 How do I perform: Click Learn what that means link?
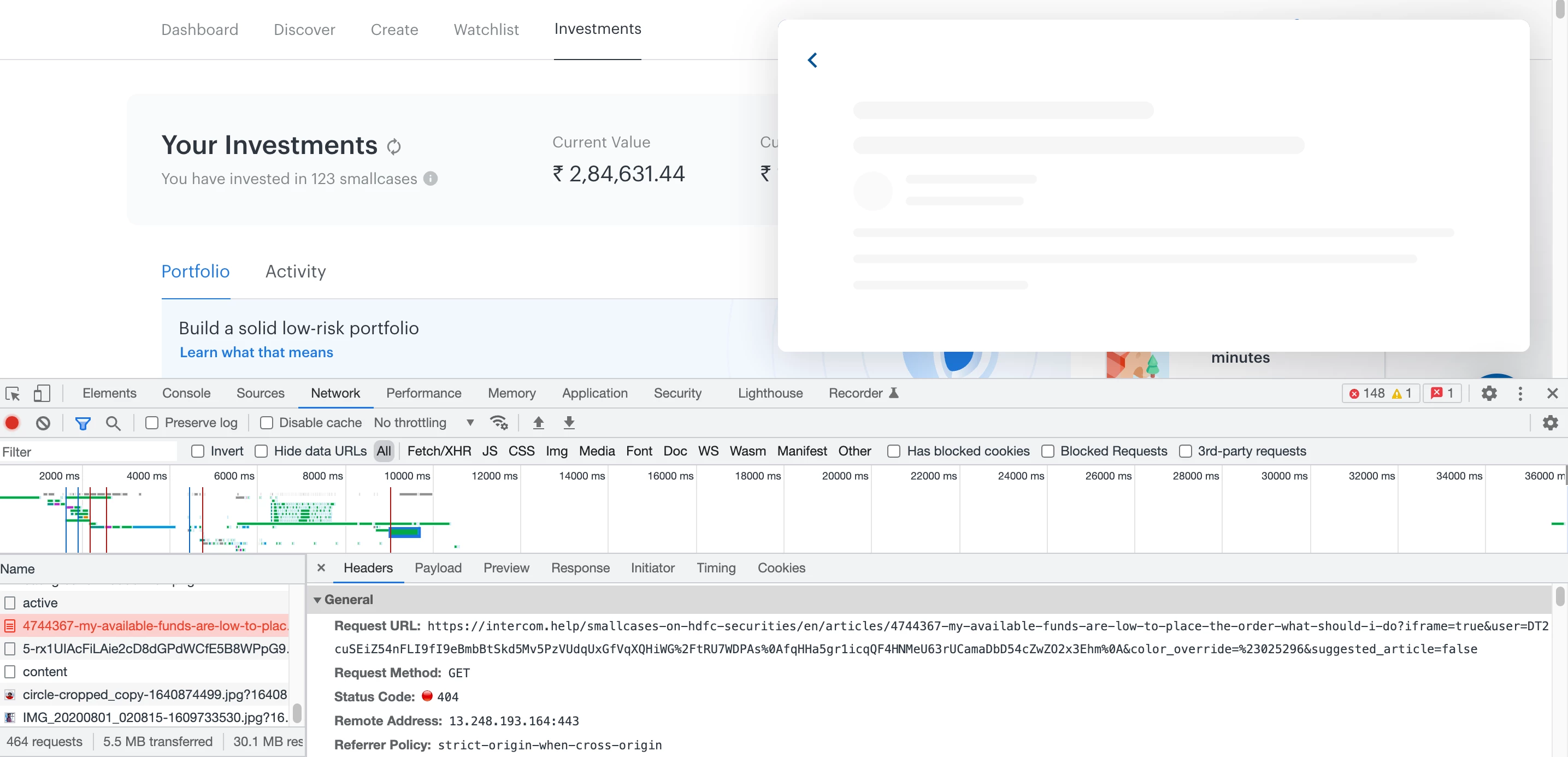point(256,352)
